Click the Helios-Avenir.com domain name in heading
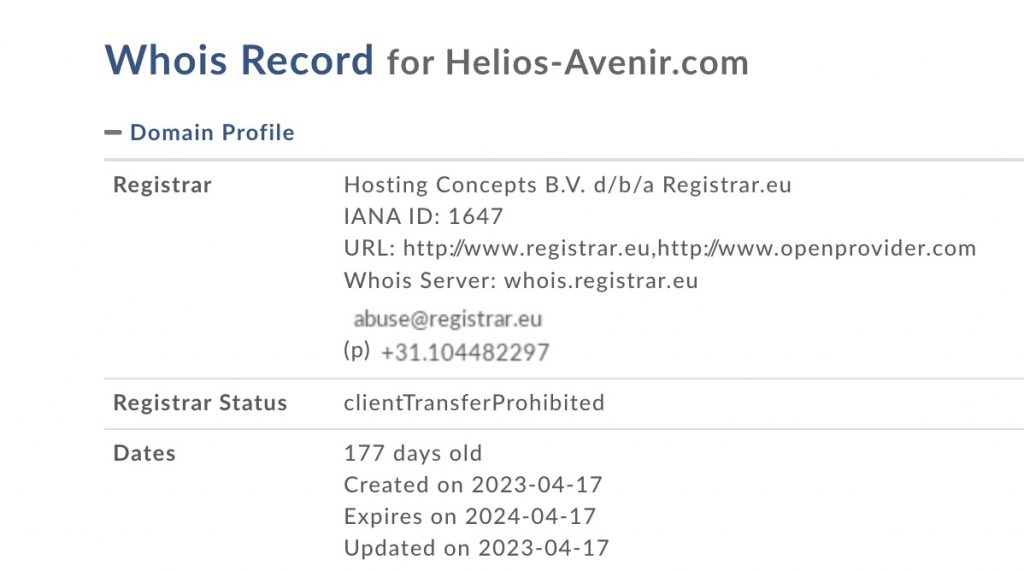The image size is (1024, 571). 597,63
